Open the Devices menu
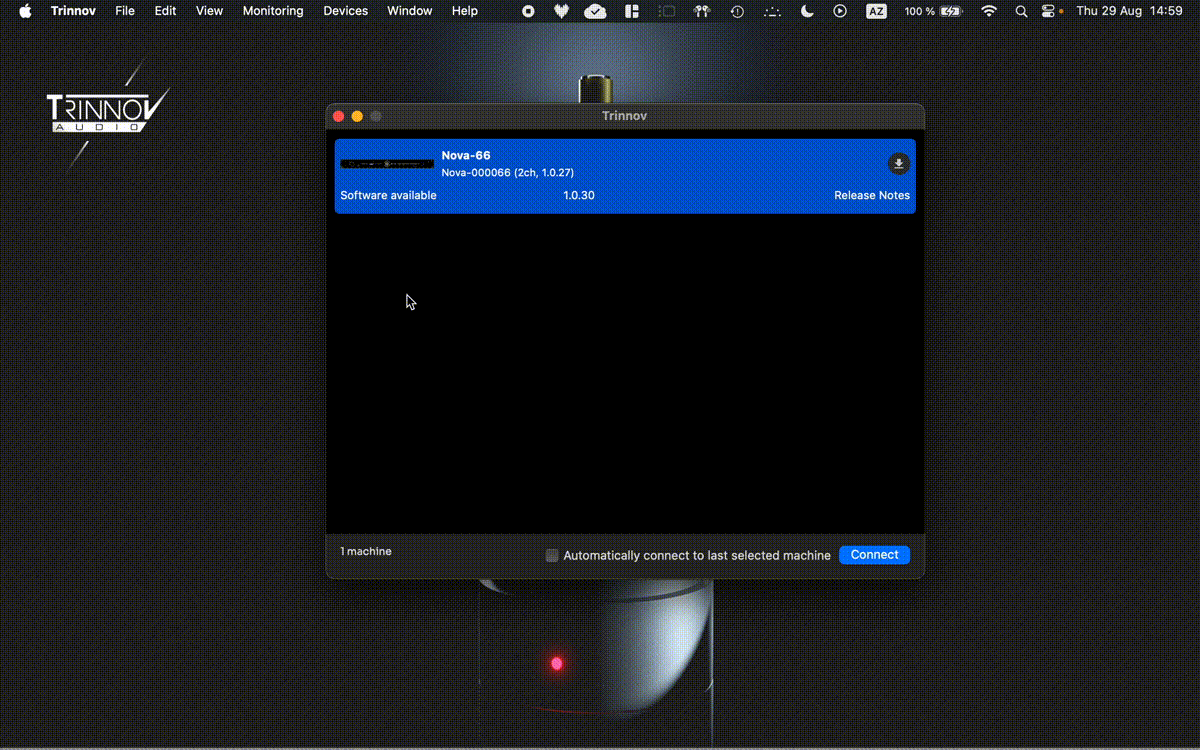Screen dimensions: 1200x750 point(345,11)
